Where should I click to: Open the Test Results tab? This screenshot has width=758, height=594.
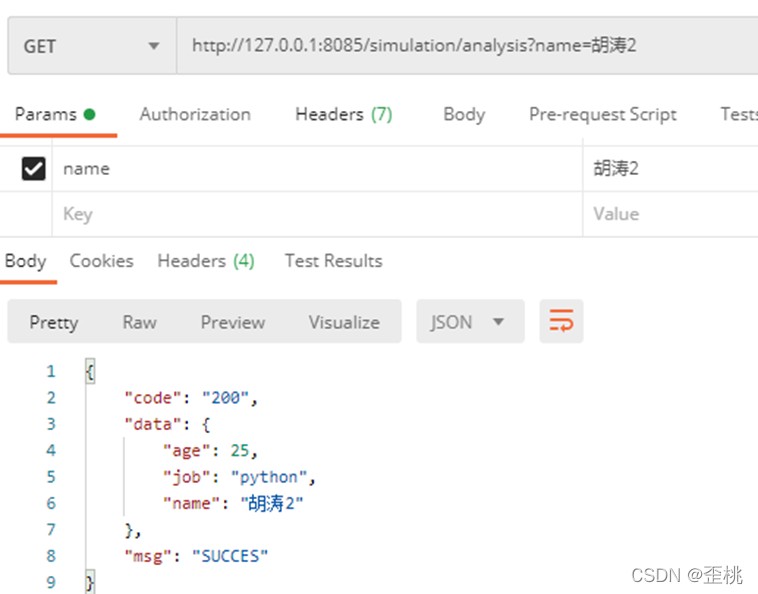pos(334,261)
